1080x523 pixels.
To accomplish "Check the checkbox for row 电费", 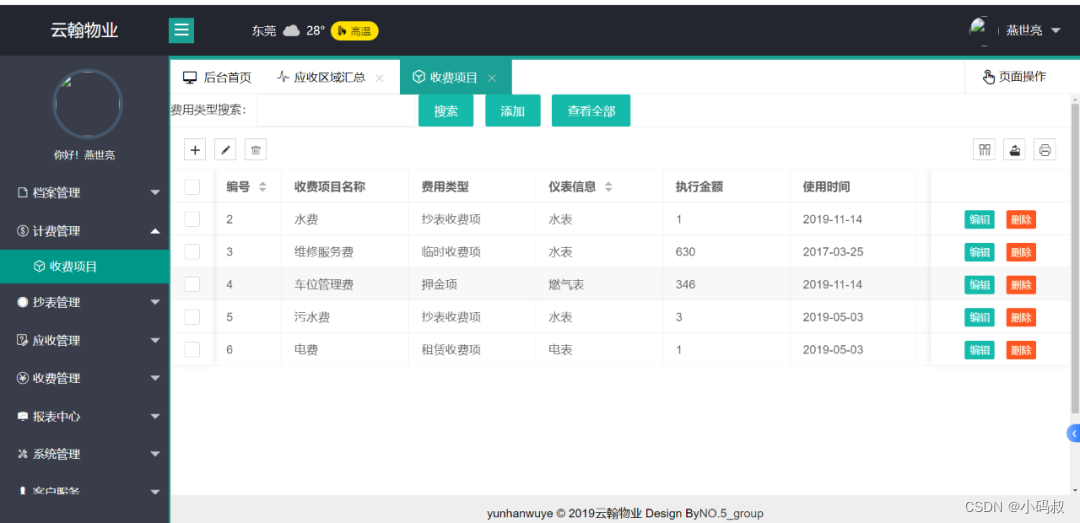I will click(x=192, y=349).
